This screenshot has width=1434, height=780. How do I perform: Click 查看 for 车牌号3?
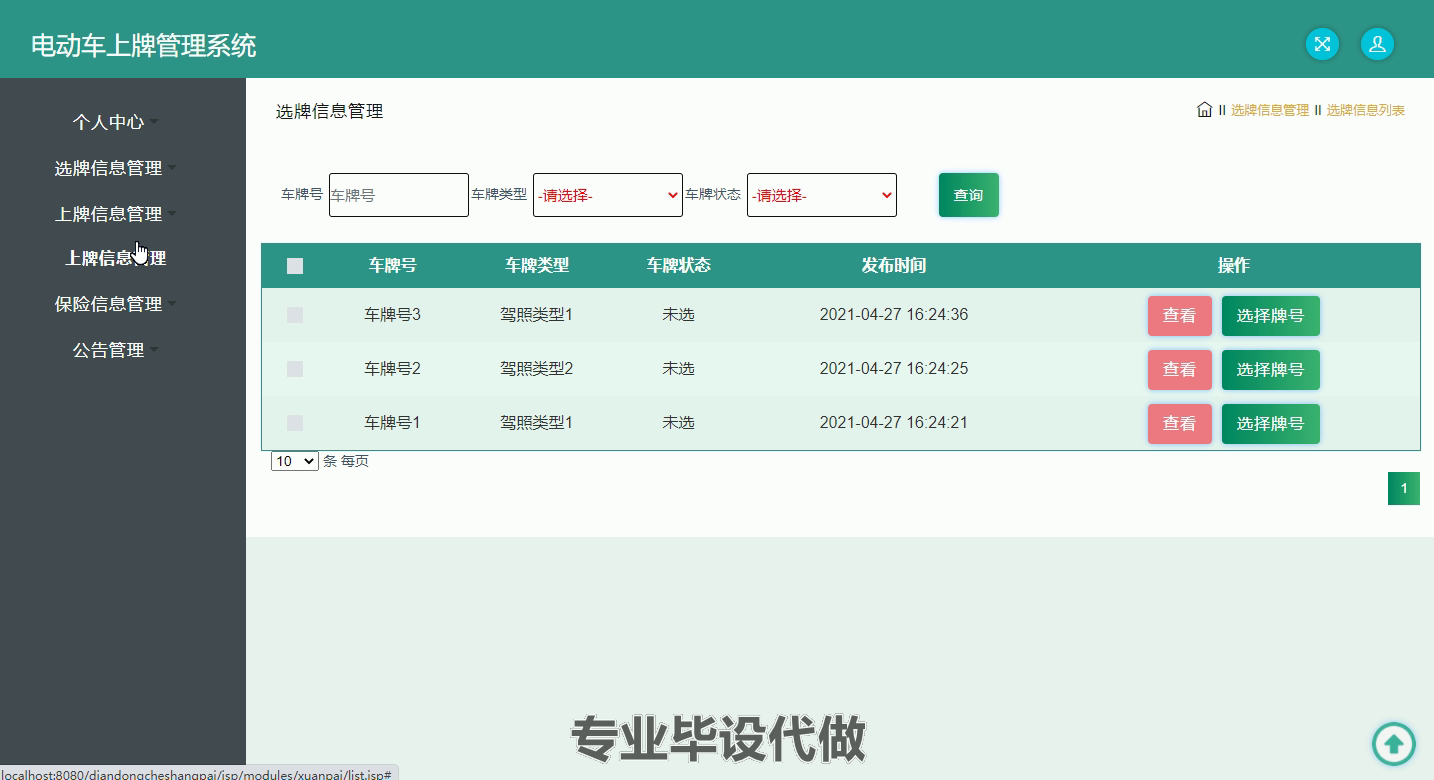click(x=1179, y=316)
